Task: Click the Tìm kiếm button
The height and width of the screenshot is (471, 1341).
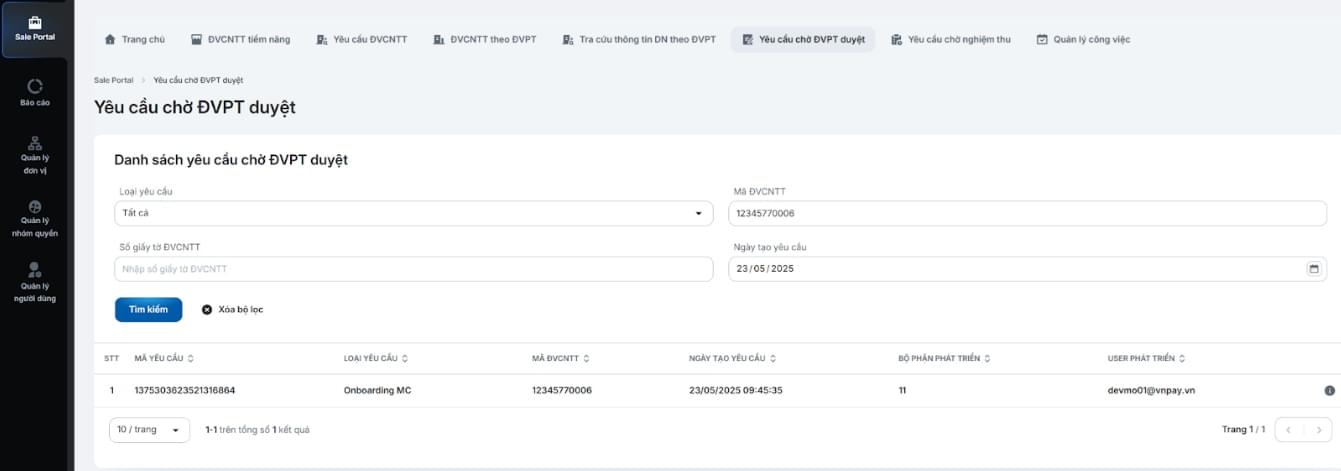Action: point(148,310)
